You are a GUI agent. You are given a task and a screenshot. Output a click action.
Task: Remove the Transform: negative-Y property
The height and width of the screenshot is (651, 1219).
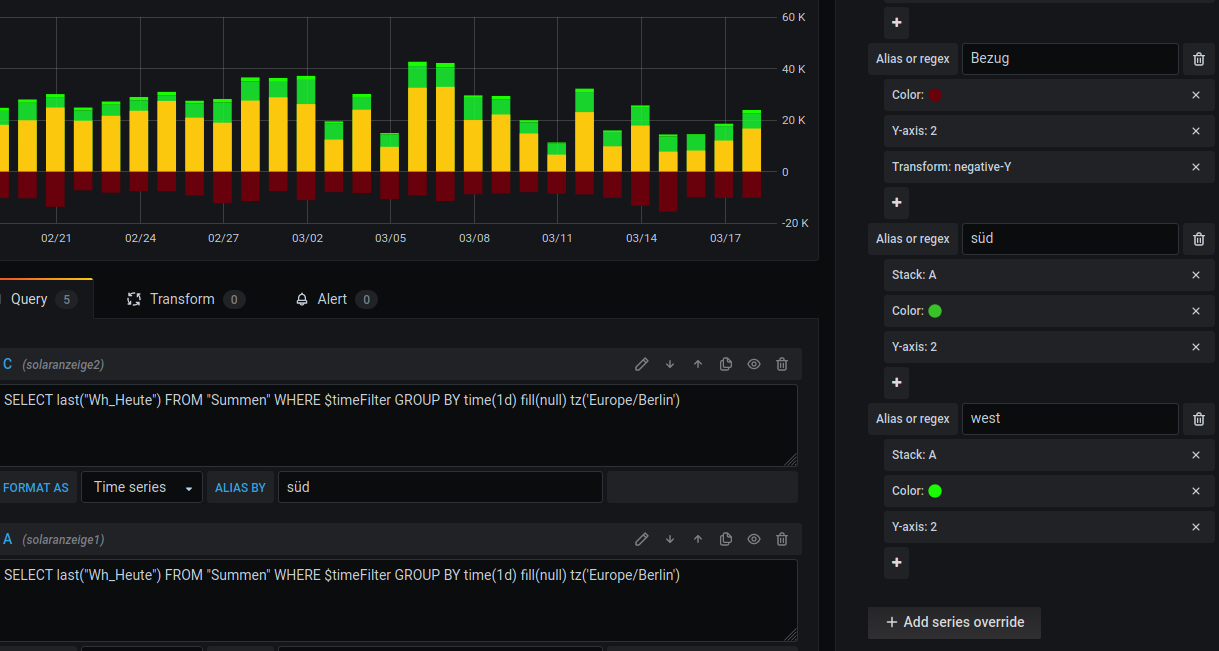pyautogui.click(x=1195, y=167)
